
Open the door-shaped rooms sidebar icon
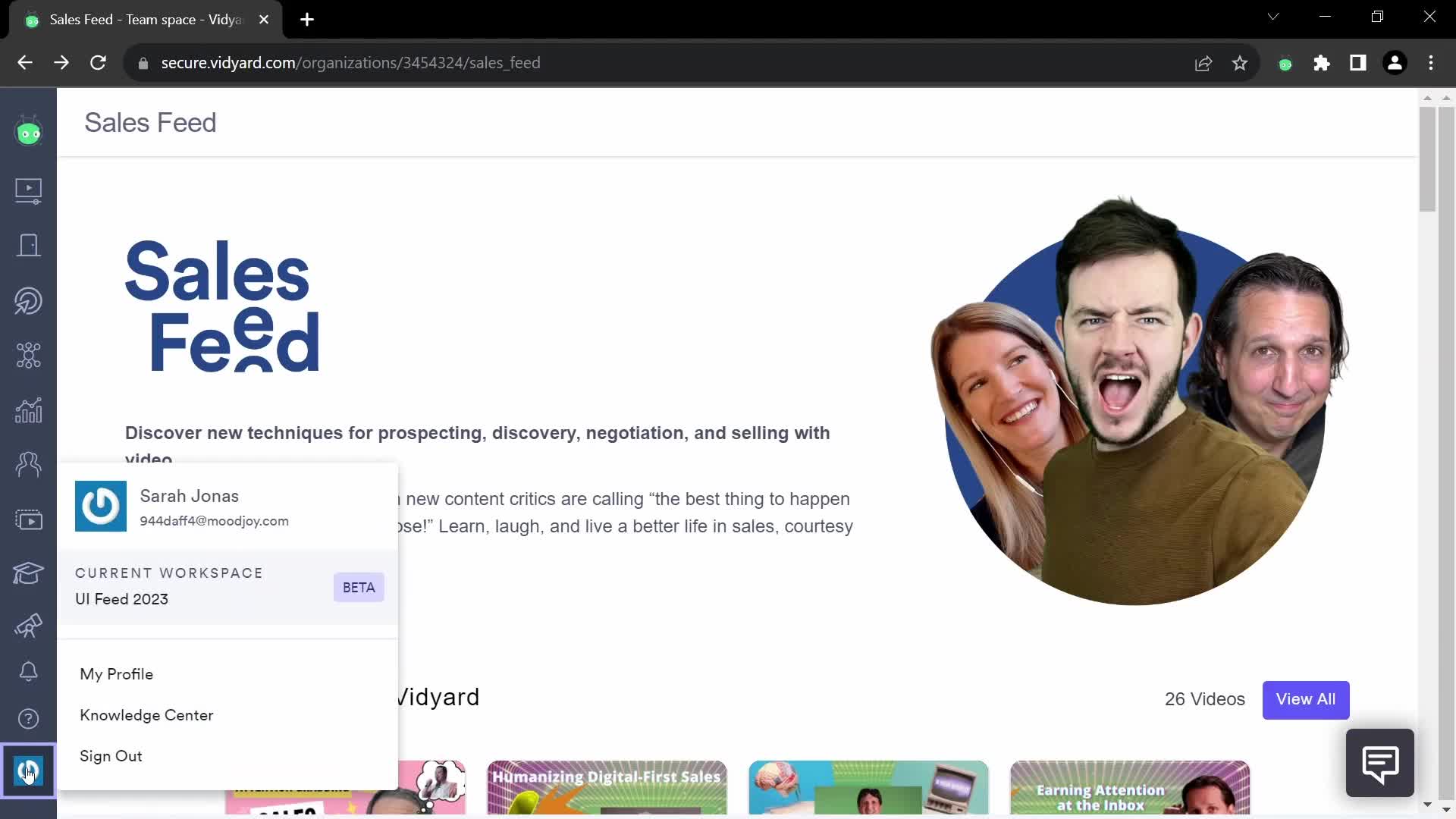click(28, 246)
